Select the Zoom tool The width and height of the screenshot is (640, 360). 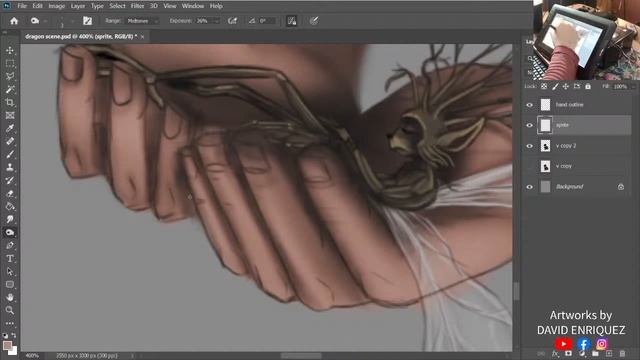(10, 310)
